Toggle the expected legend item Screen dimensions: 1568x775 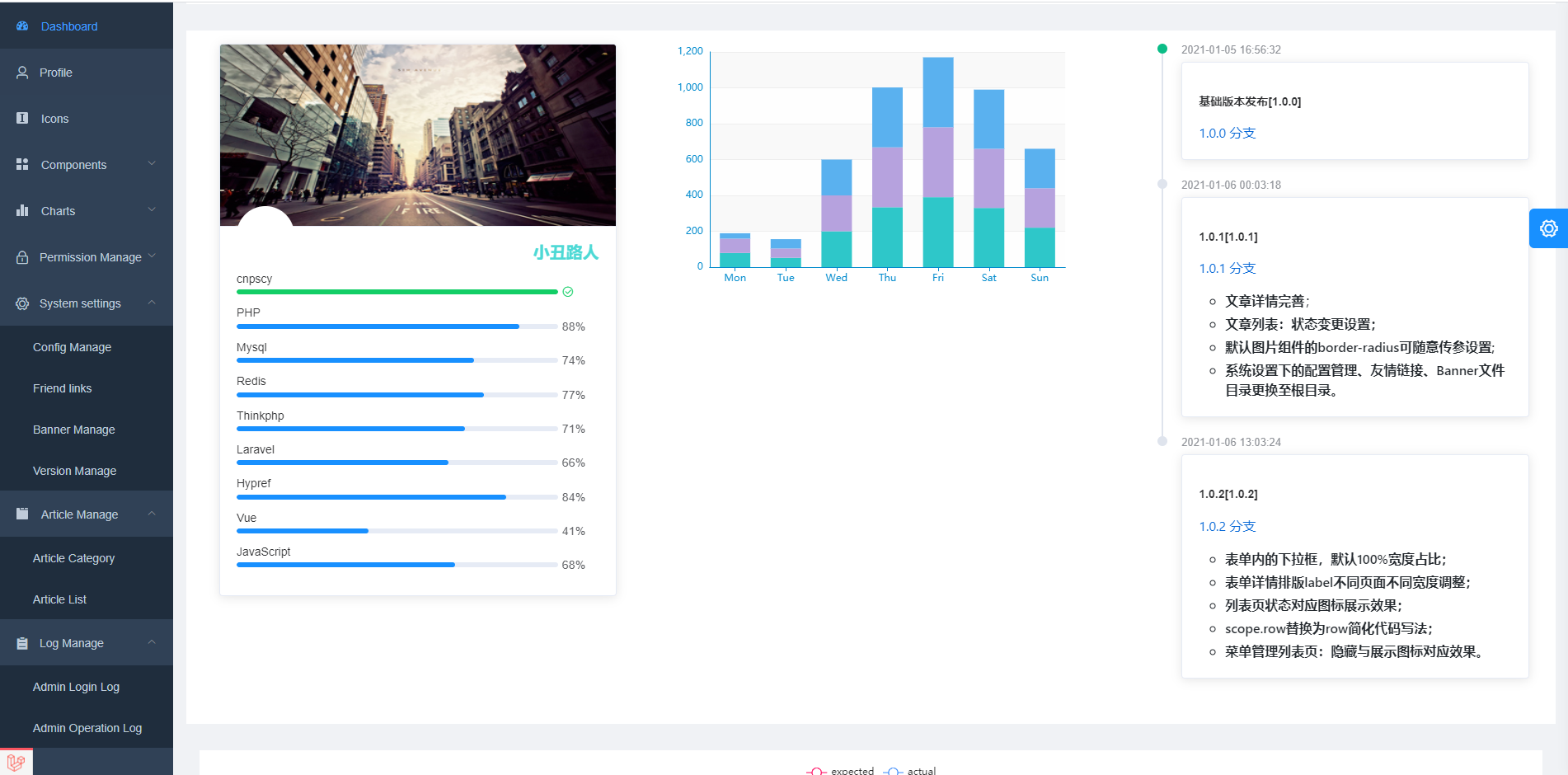pyautogui.click(x=840, y=771)
